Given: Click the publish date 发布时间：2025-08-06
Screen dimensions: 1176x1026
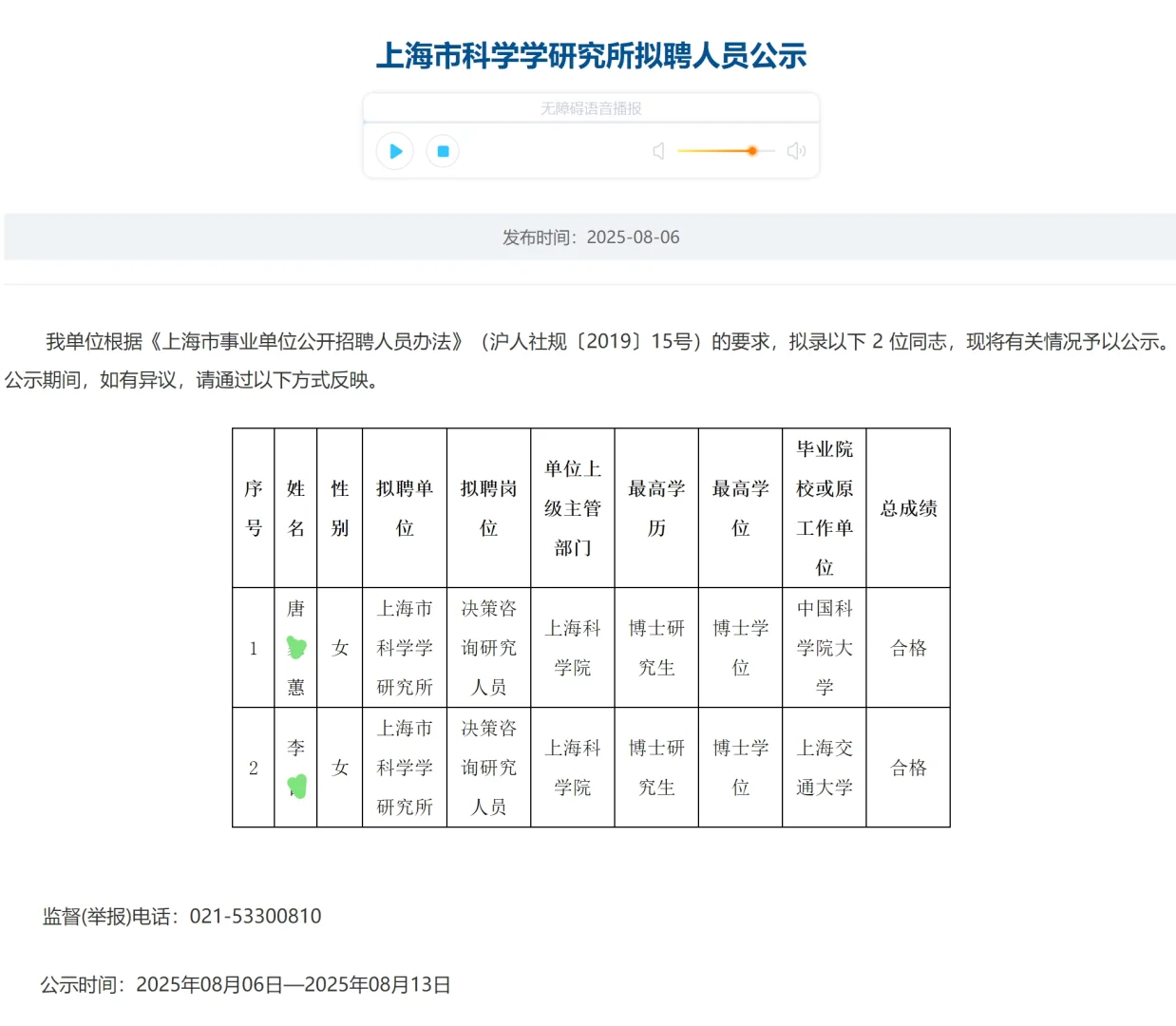Looking at the screenshot, I should 591,237.
